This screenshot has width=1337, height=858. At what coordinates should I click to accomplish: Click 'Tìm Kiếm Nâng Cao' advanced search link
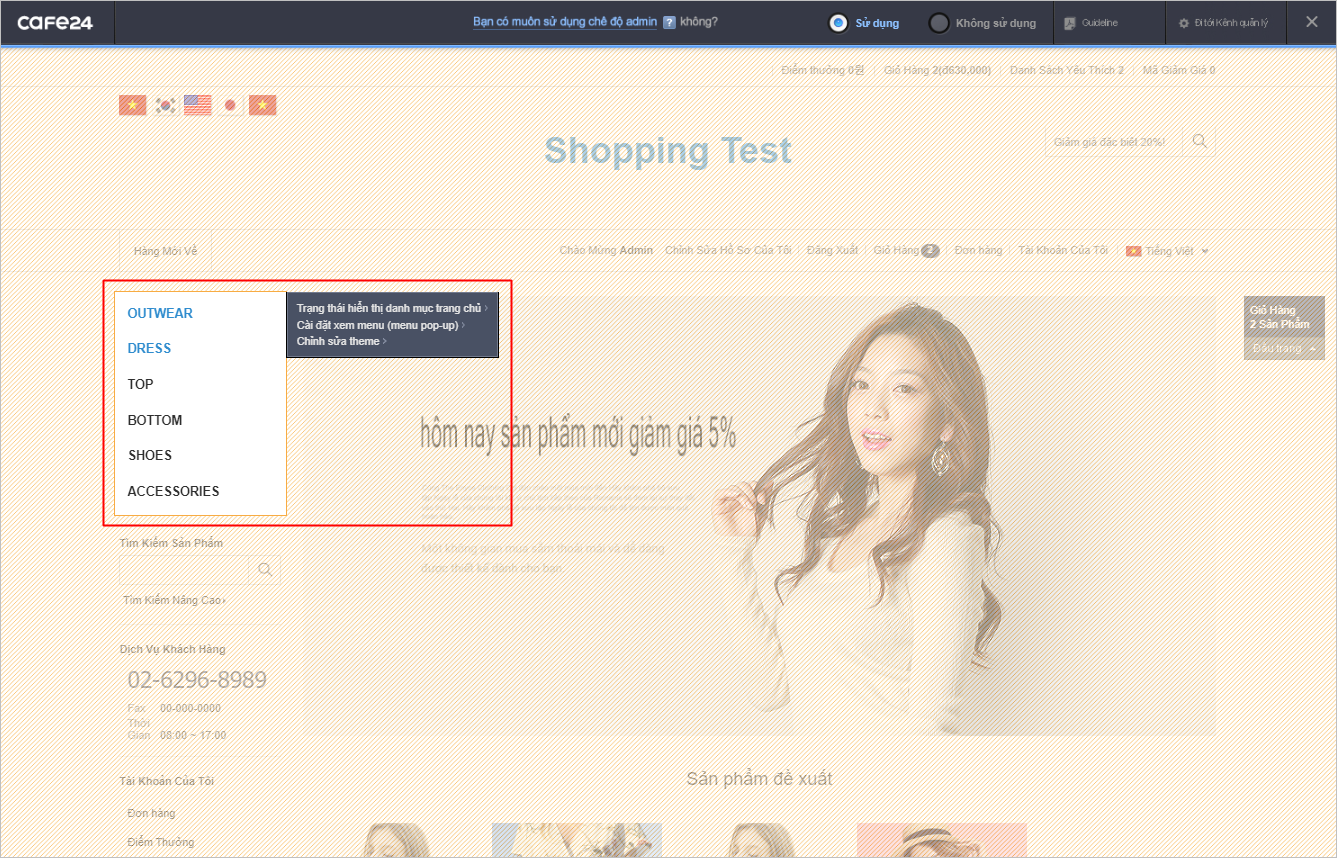pyautogui.click(x=173, y=600)
